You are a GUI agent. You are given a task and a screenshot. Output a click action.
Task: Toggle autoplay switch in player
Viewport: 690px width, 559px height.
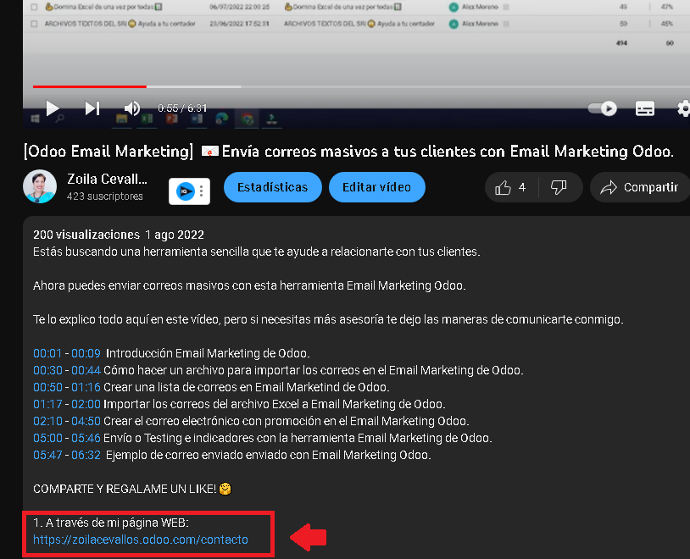pos(602,108)
